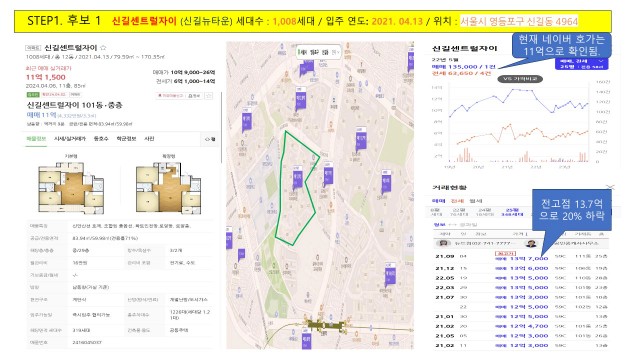Click the VS 가격비교 button

[x=520, y=78]
